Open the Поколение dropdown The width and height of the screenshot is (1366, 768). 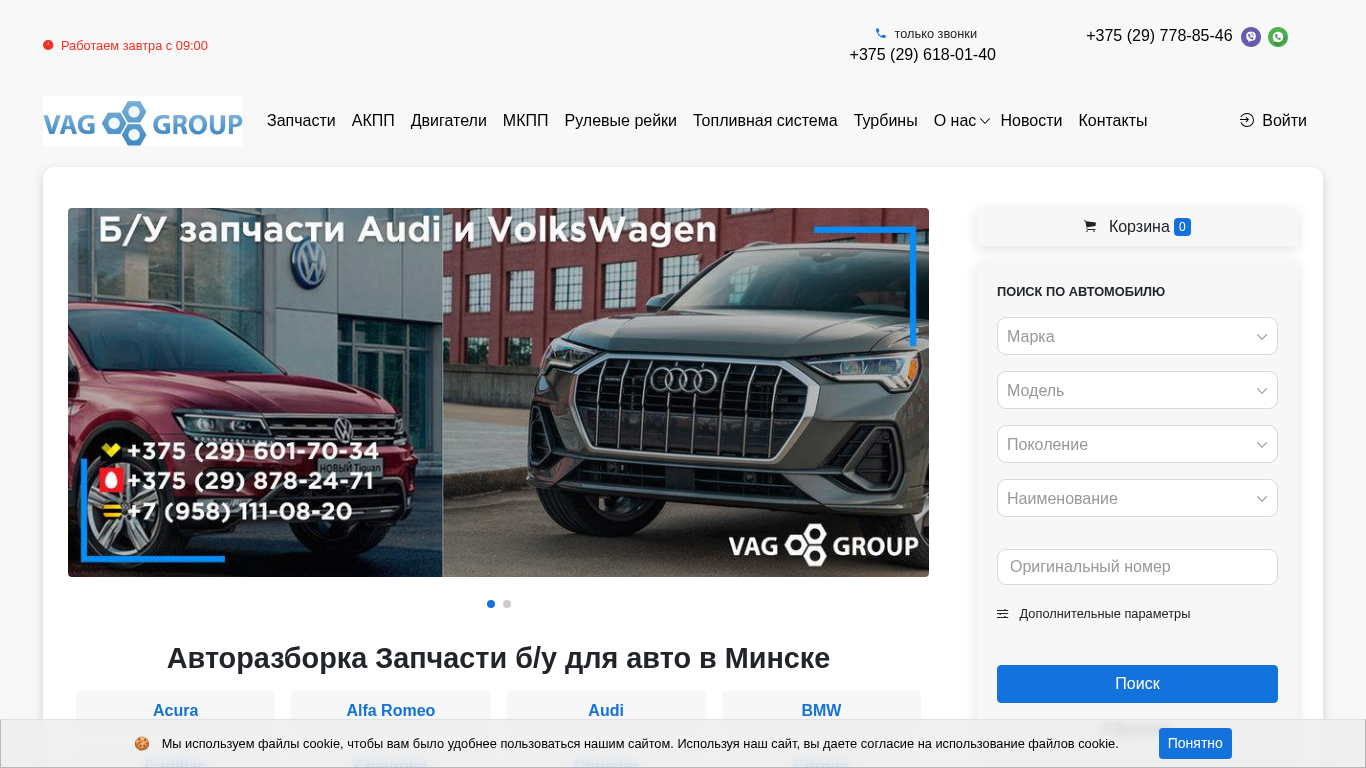pos(1137,444)
